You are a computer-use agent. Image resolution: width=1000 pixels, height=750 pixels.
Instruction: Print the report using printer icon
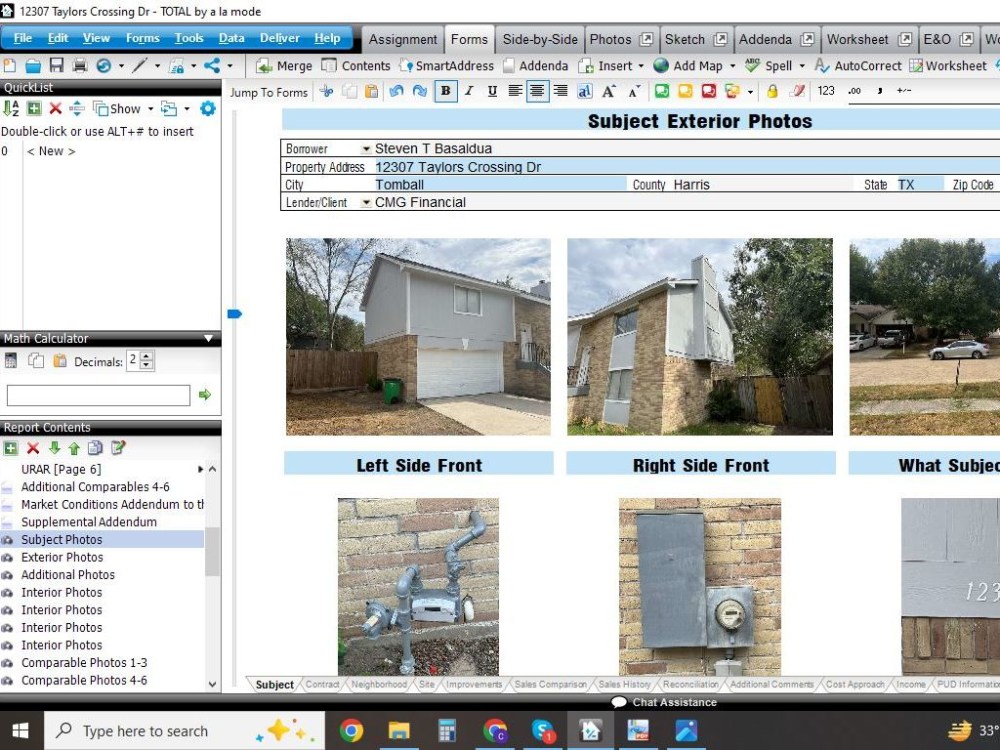tap(80, 66)
